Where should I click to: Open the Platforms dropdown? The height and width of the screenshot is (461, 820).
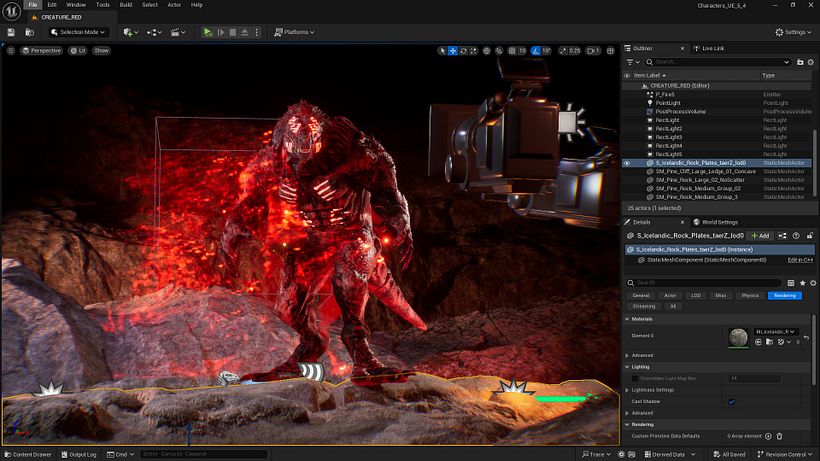pos(294,32)
